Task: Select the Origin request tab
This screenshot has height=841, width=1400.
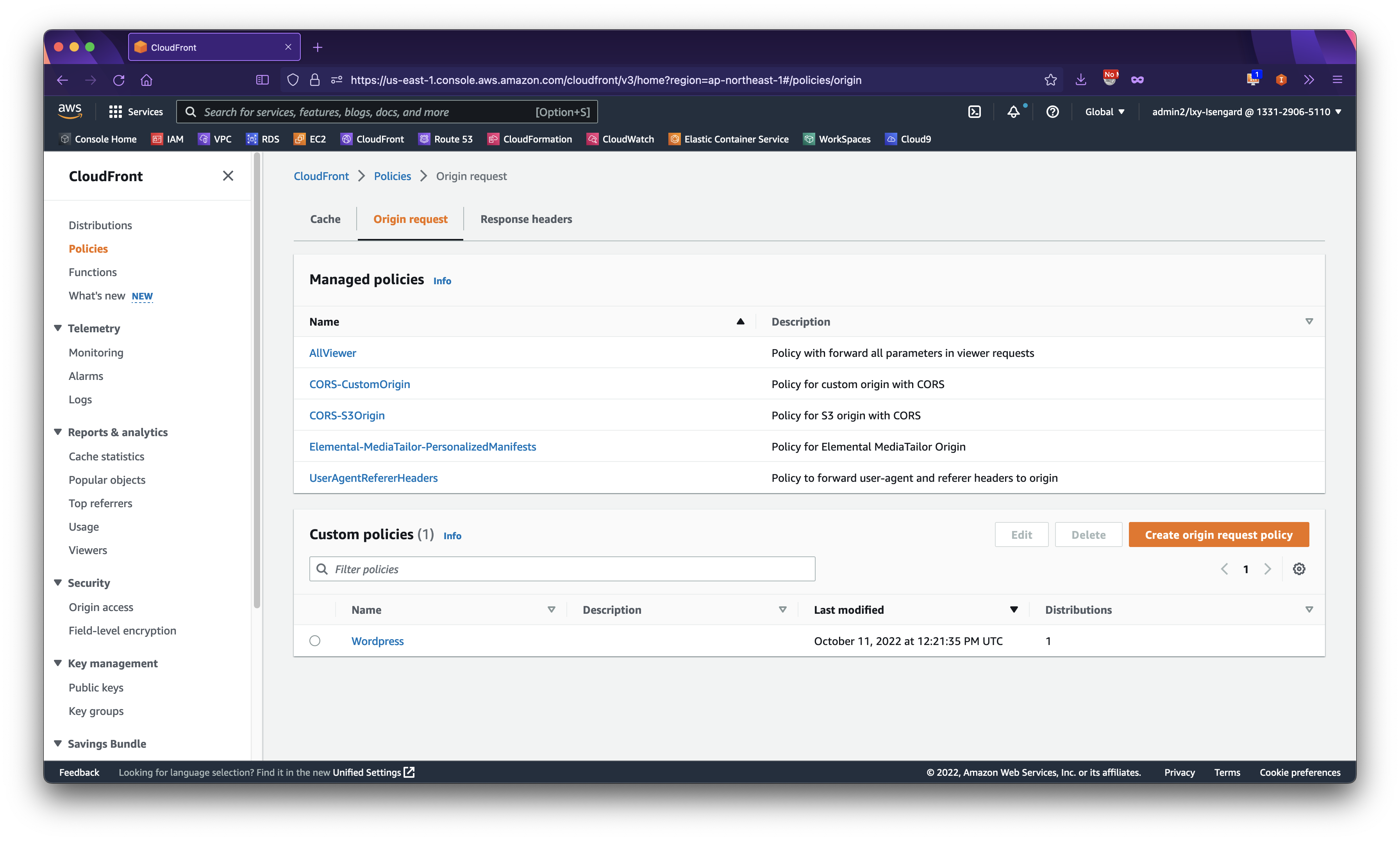Action: point(410,219)
